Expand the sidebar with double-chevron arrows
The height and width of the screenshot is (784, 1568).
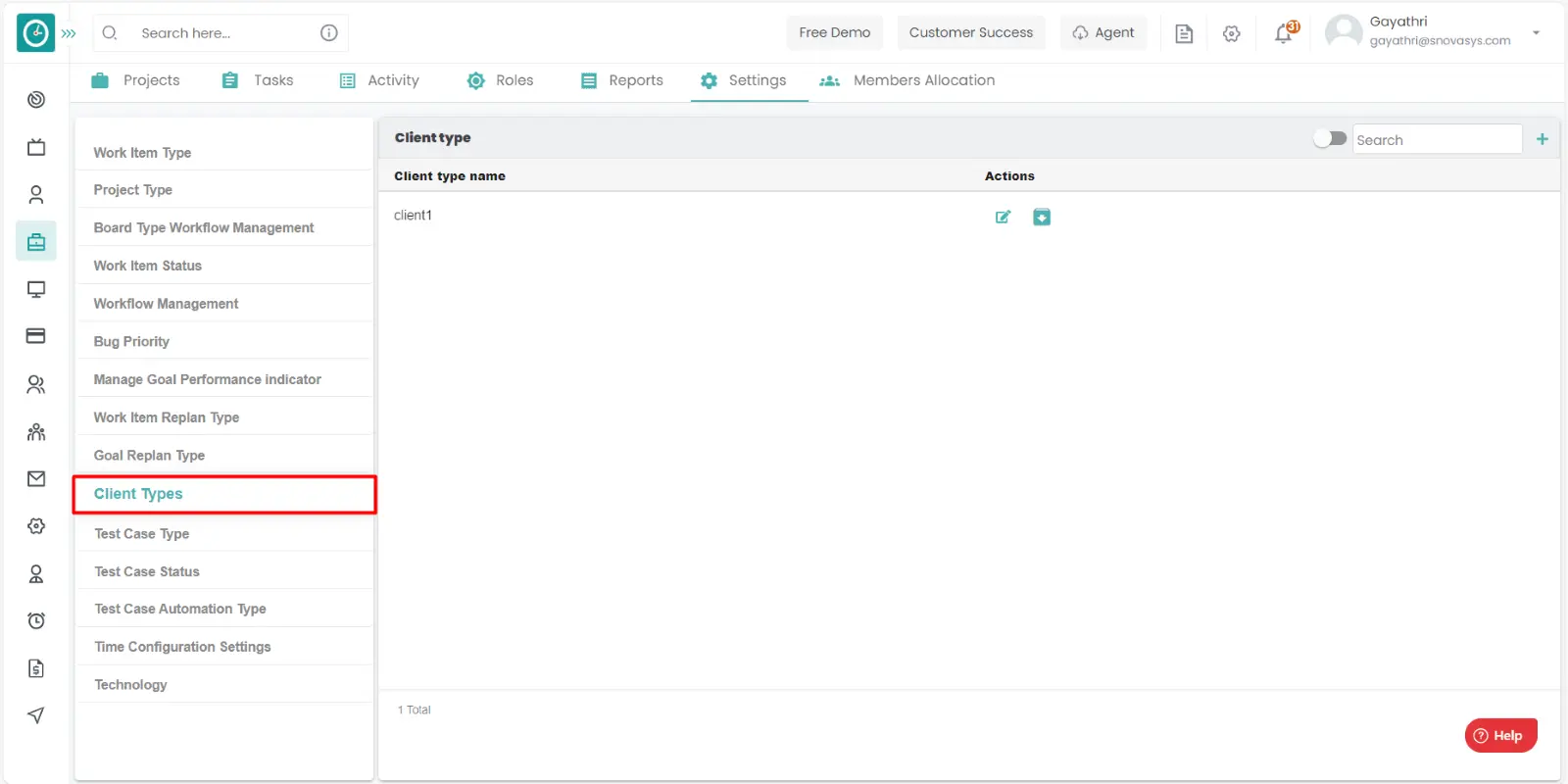(x=69, y=33)
